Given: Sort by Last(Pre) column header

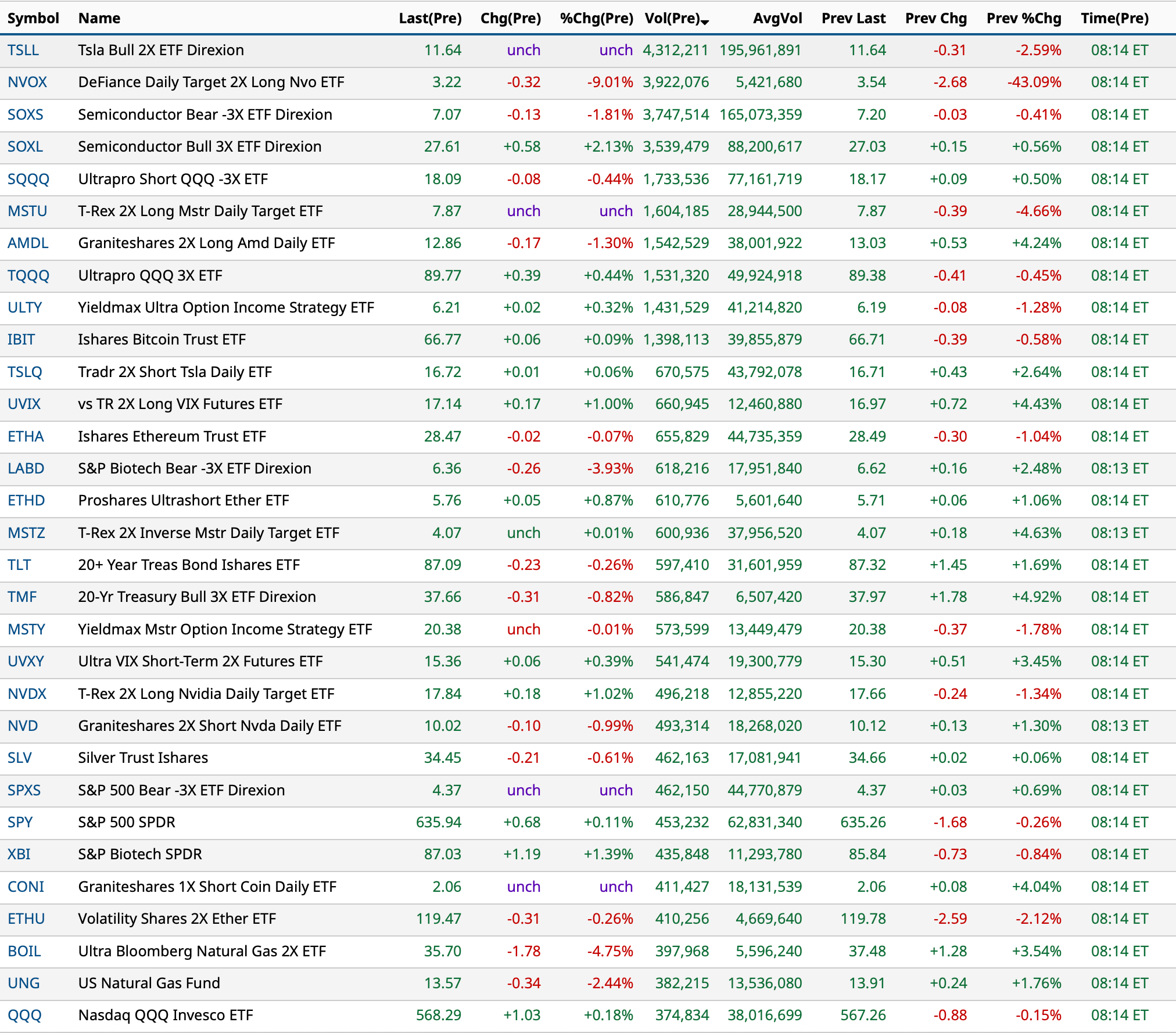Looking at the screenshot, I should click(430, 19).
